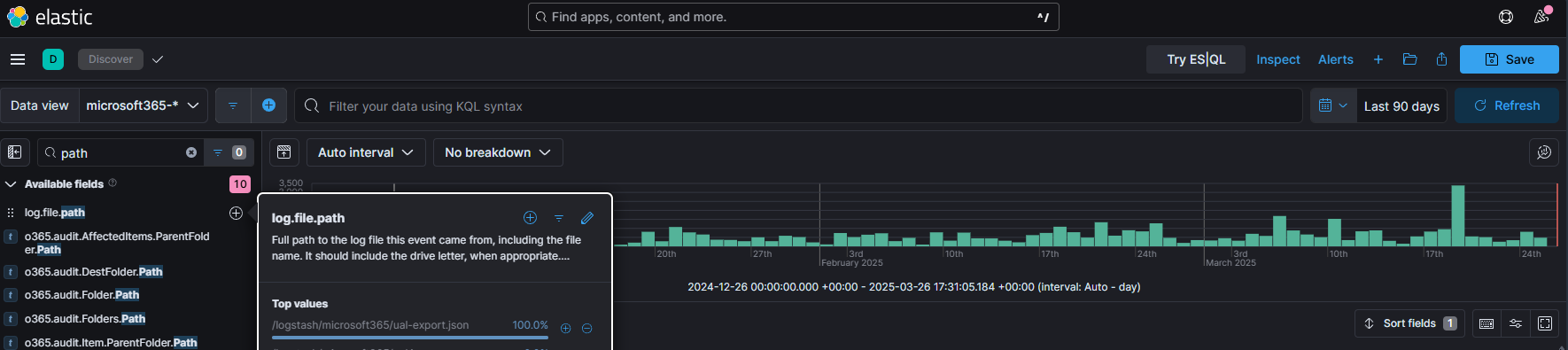Add log.file.path column from popover
Viewport: 1568px width, 350px height.
tap(530, 218)
